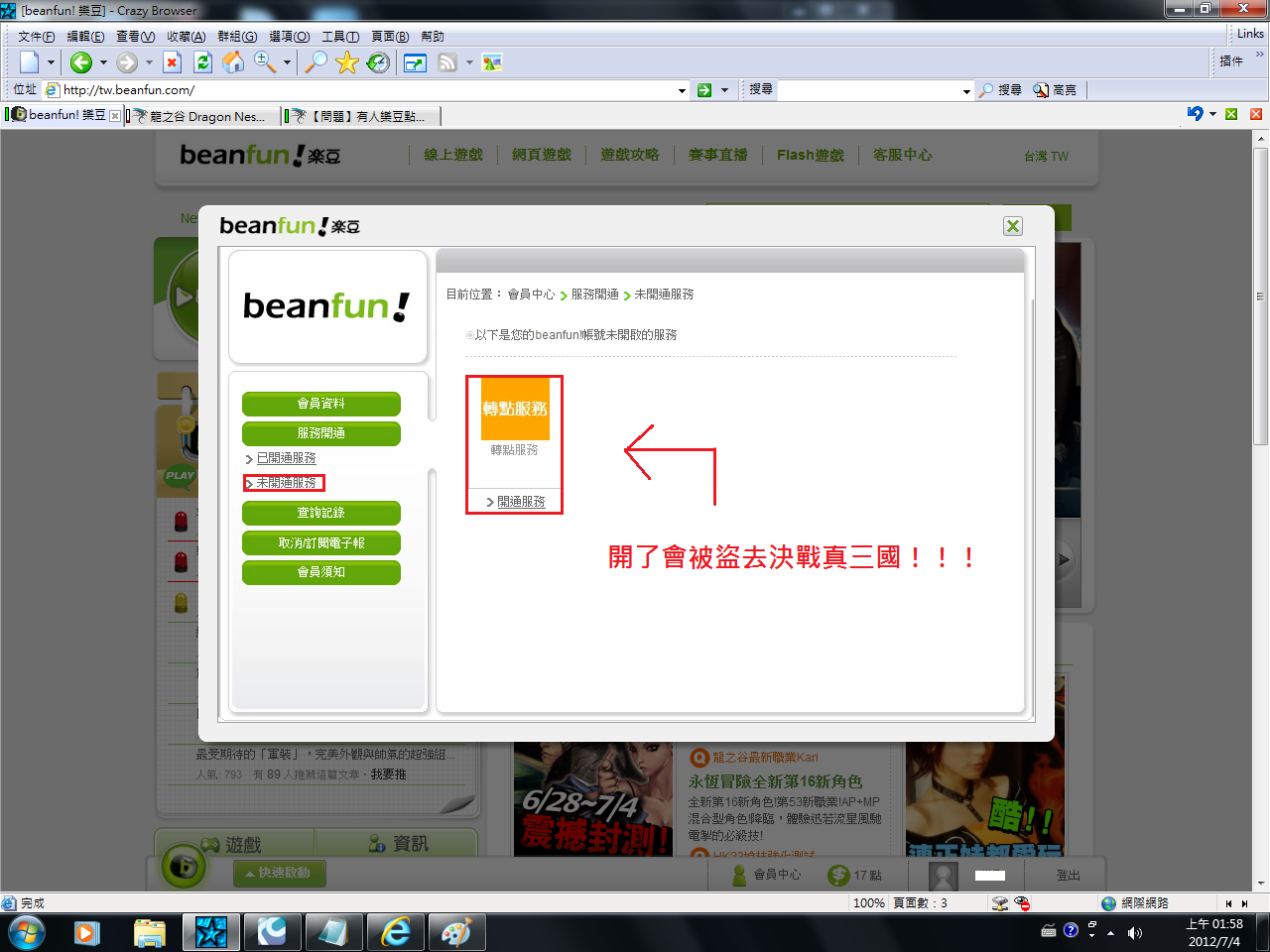Click the 服務開通 green button
The width and height of the screenshot is (1270, 952).
[321, 433]
